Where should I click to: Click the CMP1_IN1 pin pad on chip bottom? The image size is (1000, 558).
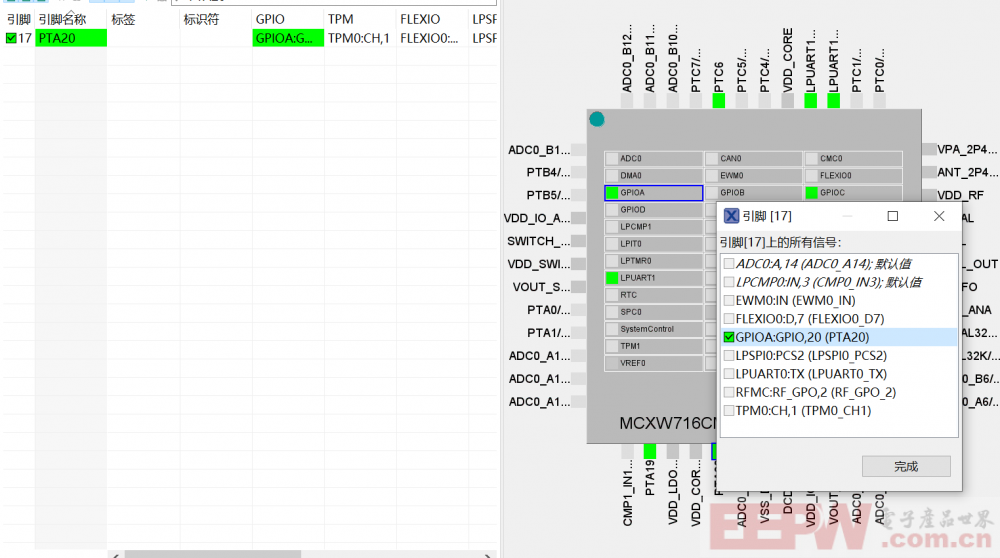627,451
